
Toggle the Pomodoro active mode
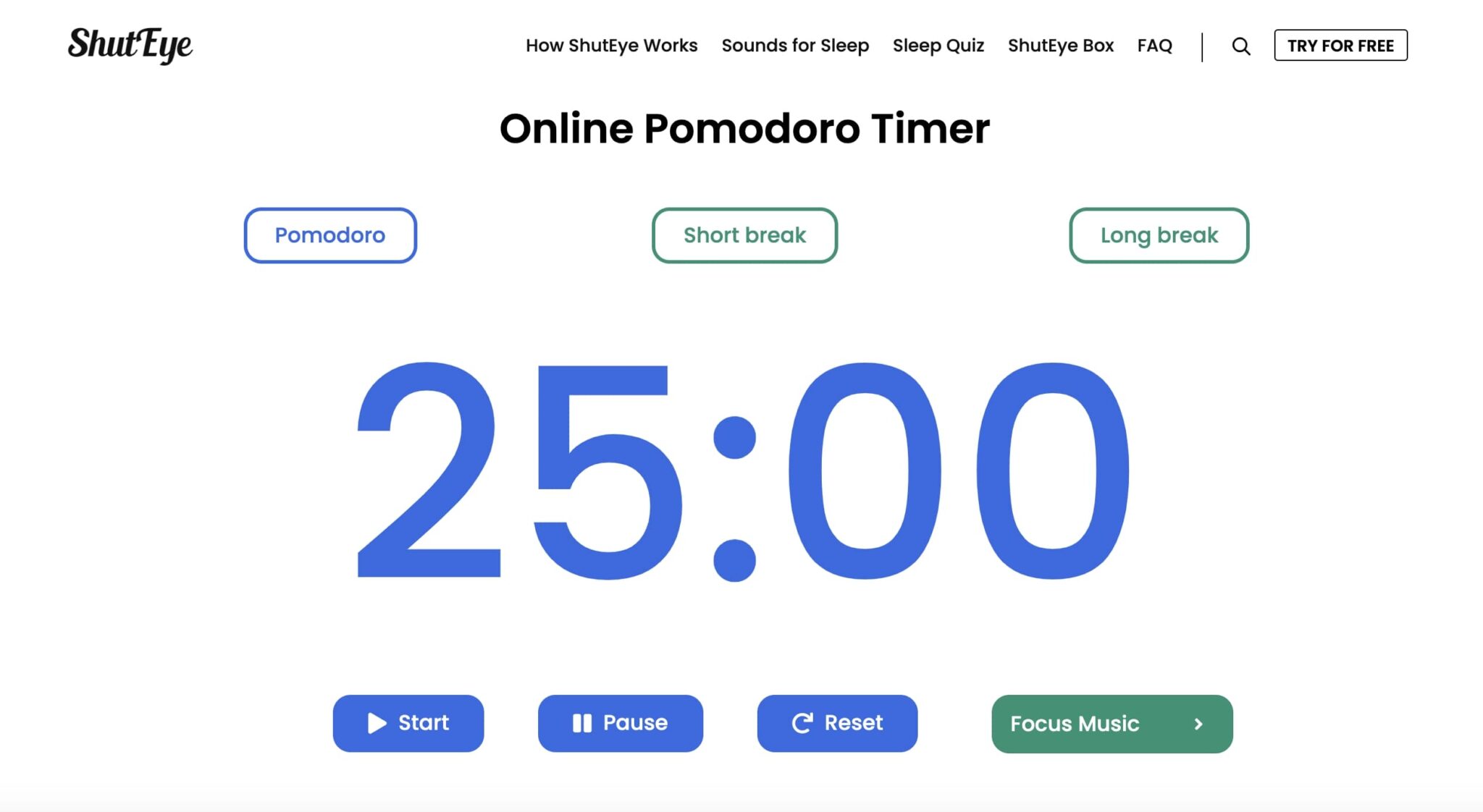[x=329, y=235]
